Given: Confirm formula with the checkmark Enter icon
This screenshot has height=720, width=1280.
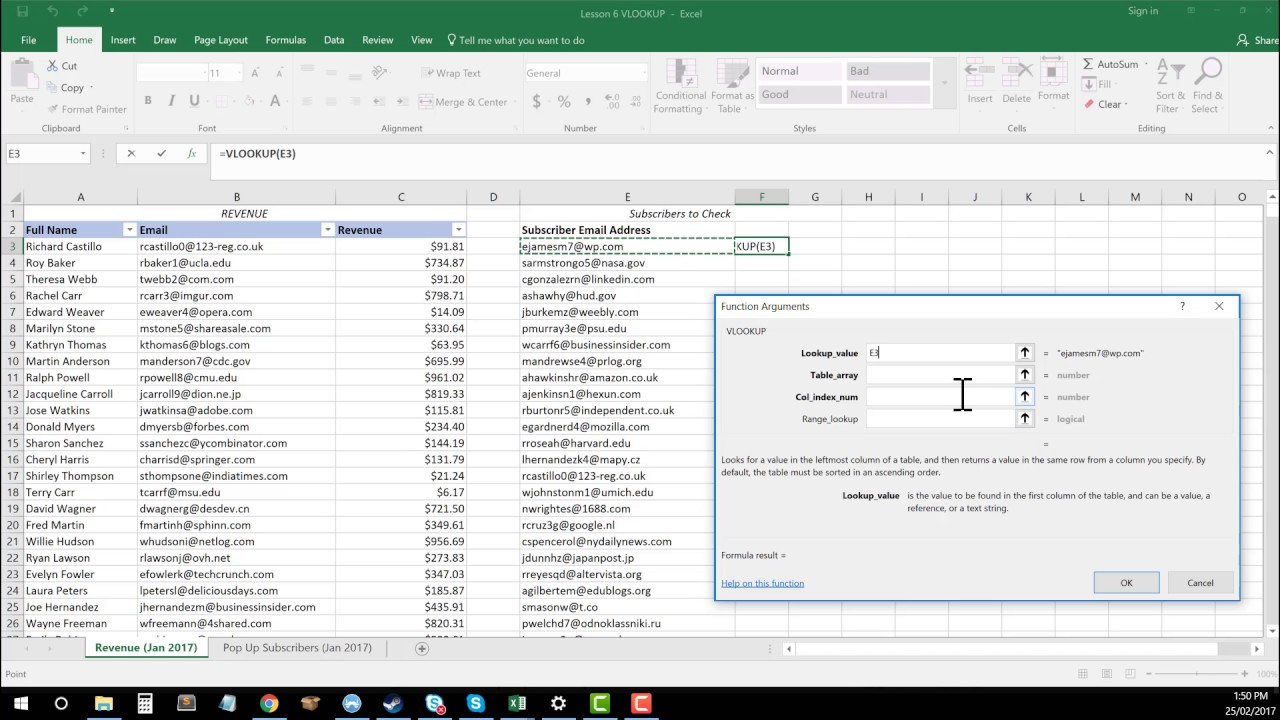Looking at the screenshot, I should 161,154.
